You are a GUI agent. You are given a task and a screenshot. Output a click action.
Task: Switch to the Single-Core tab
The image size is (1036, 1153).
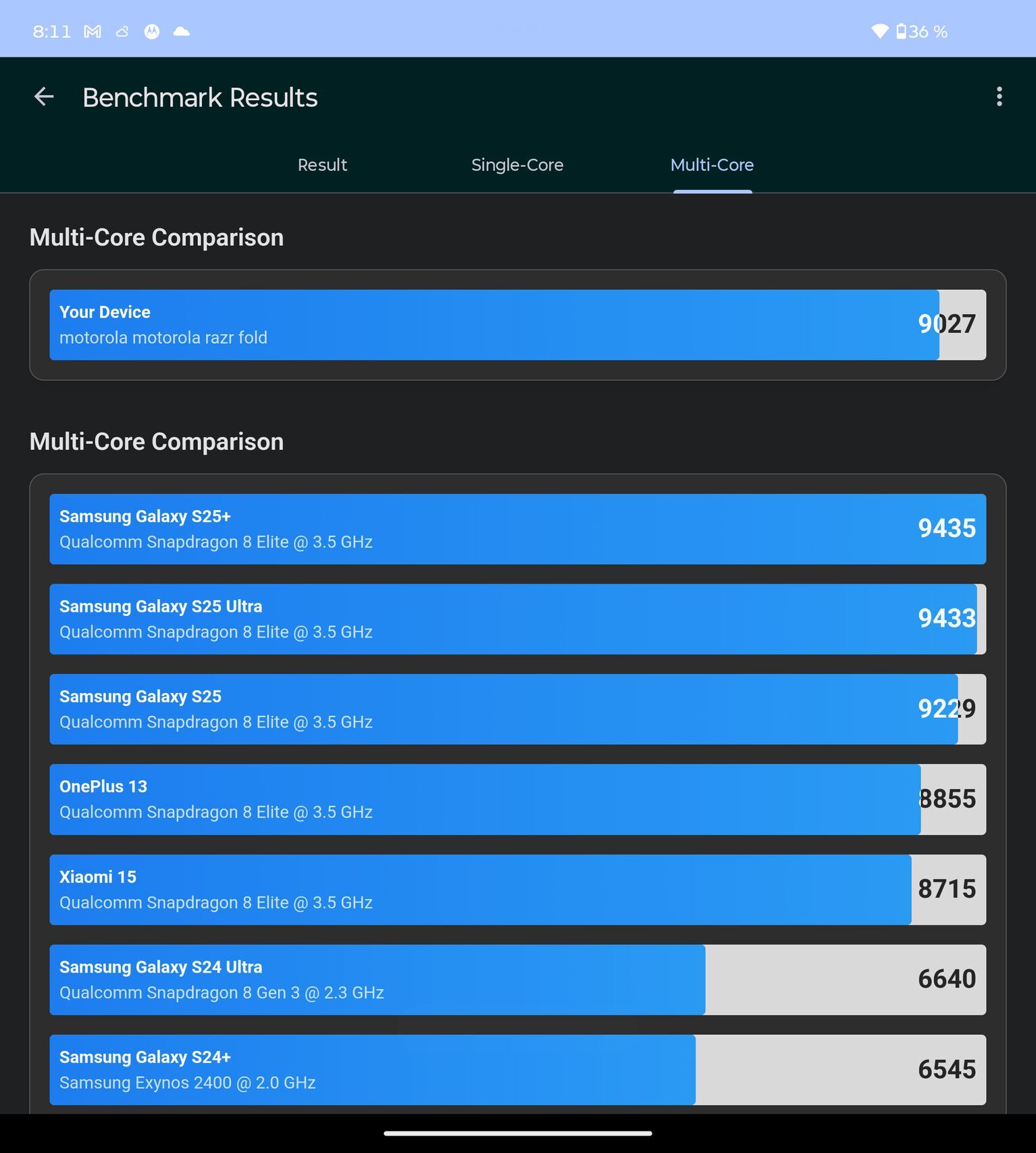(x=517, y=165)
